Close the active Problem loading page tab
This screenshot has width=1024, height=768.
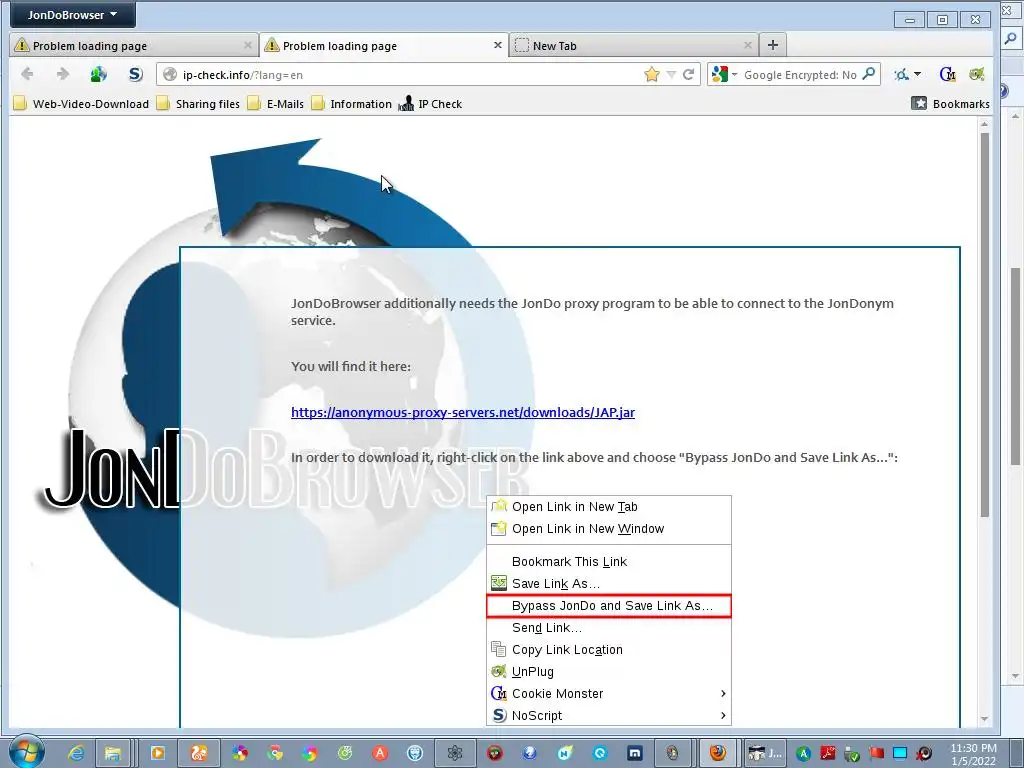coord(498,45)
